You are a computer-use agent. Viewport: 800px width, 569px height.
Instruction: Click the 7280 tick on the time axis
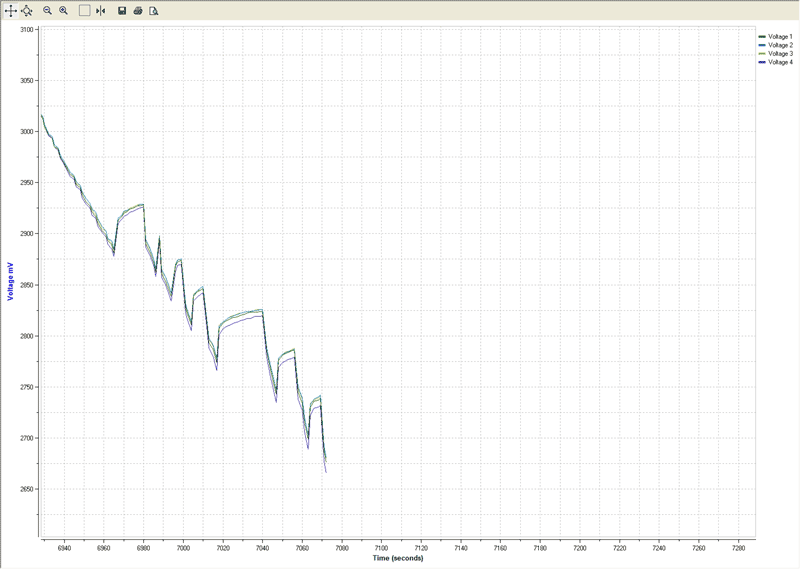click(738, 548)
